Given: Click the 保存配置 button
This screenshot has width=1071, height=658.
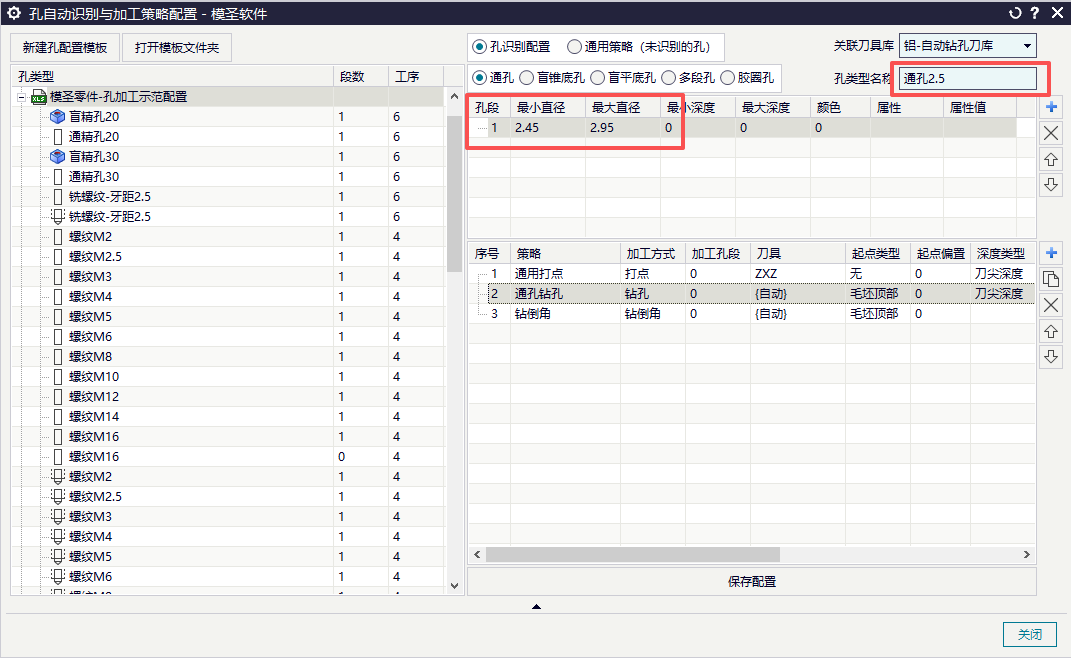Looking at the screenshot, I should 751,581.
